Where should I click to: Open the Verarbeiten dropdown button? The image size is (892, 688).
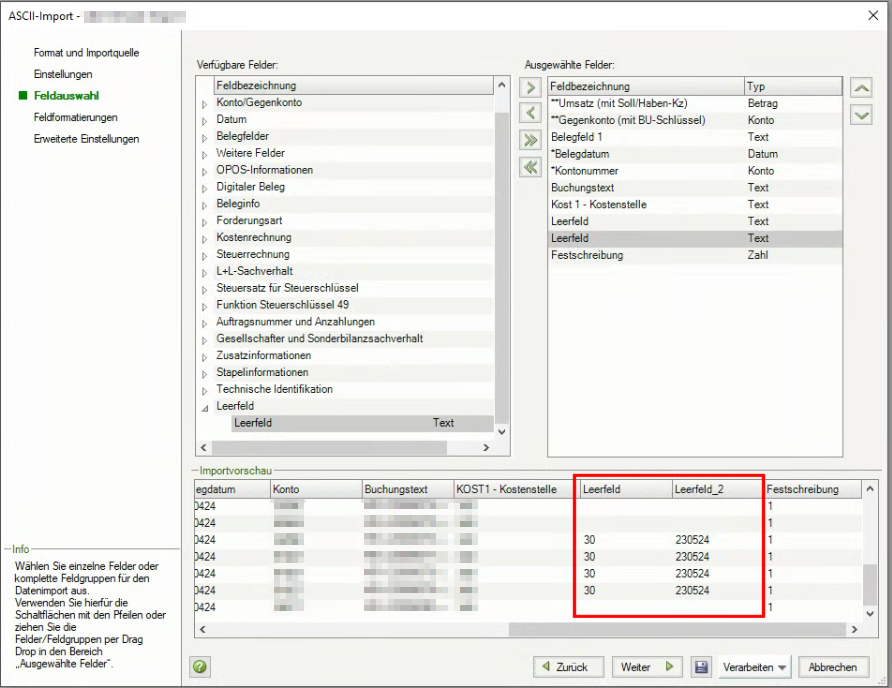click(x=754, y=667)
